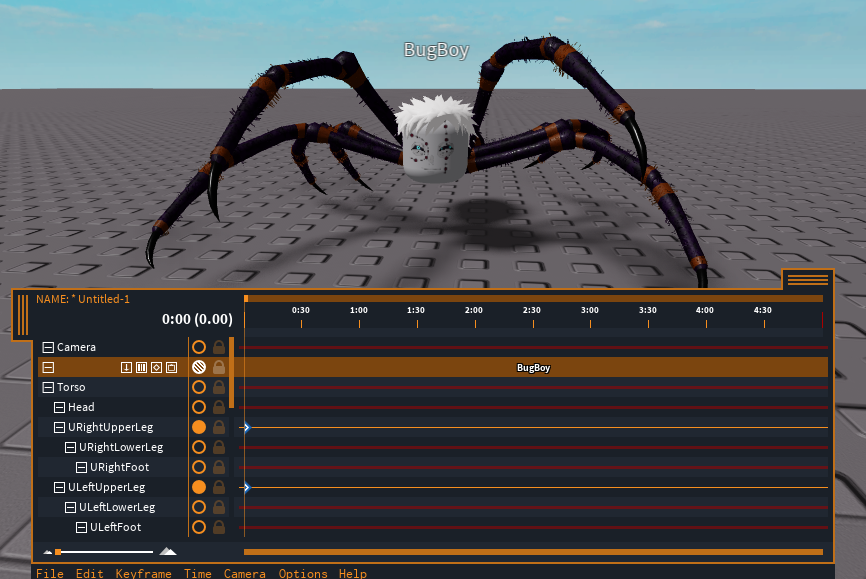Lock the URightFoot track

coord(219,467)
